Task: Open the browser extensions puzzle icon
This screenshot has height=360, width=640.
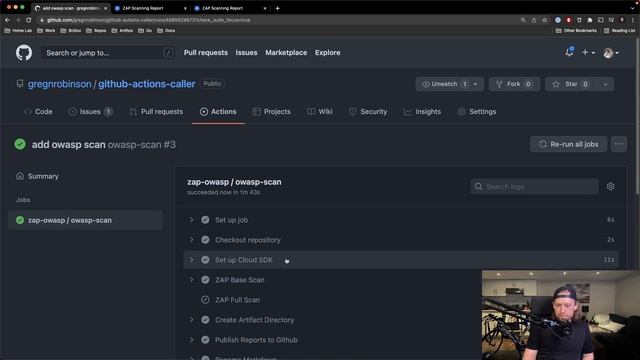Action: coord(590,20)
